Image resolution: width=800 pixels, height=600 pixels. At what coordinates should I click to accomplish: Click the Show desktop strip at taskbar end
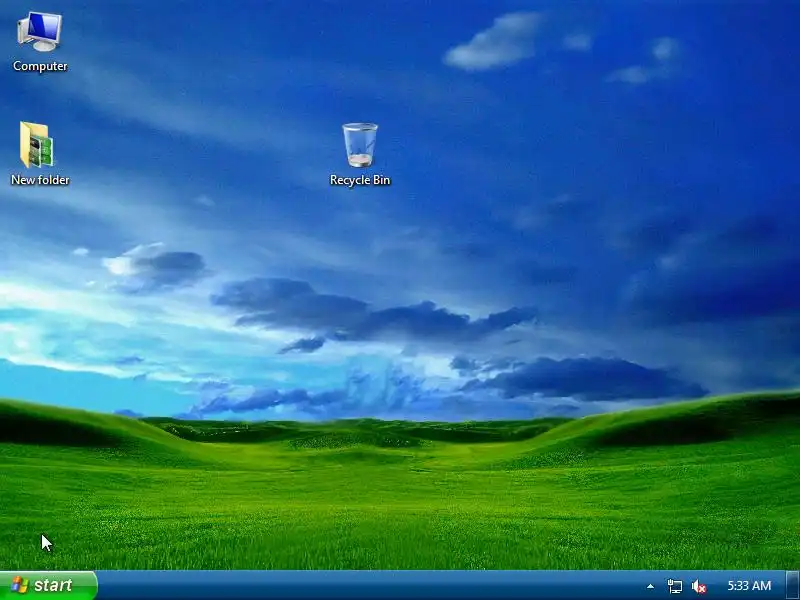tap(793, 586)
